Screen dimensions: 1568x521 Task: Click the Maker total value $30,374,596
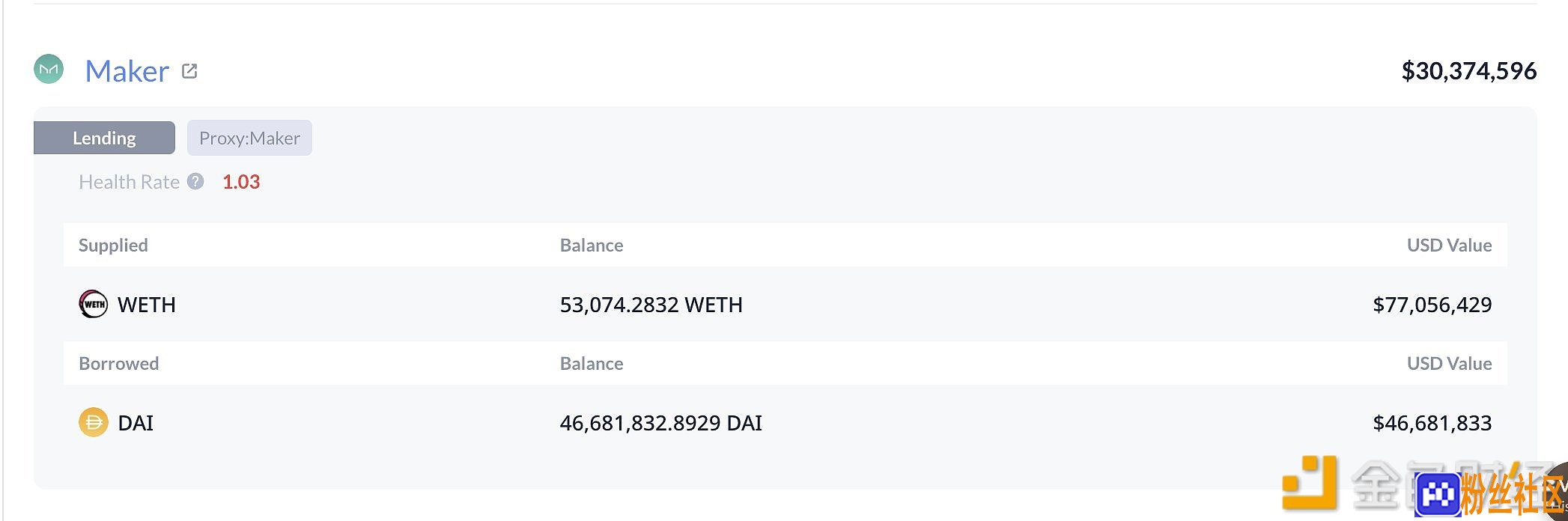(x=1469, y=71)
